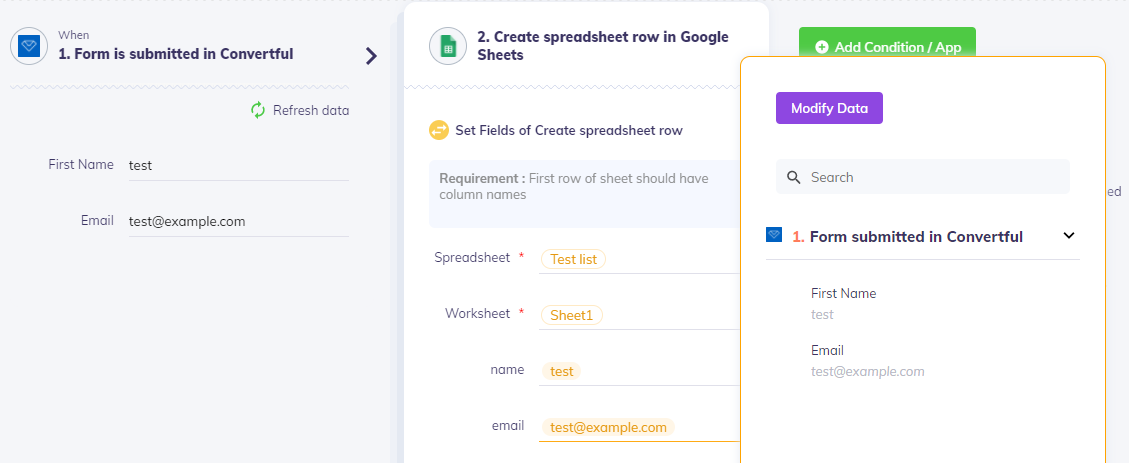Click the 1. Form is submitted in Convertful title

[x=176, y=54]
